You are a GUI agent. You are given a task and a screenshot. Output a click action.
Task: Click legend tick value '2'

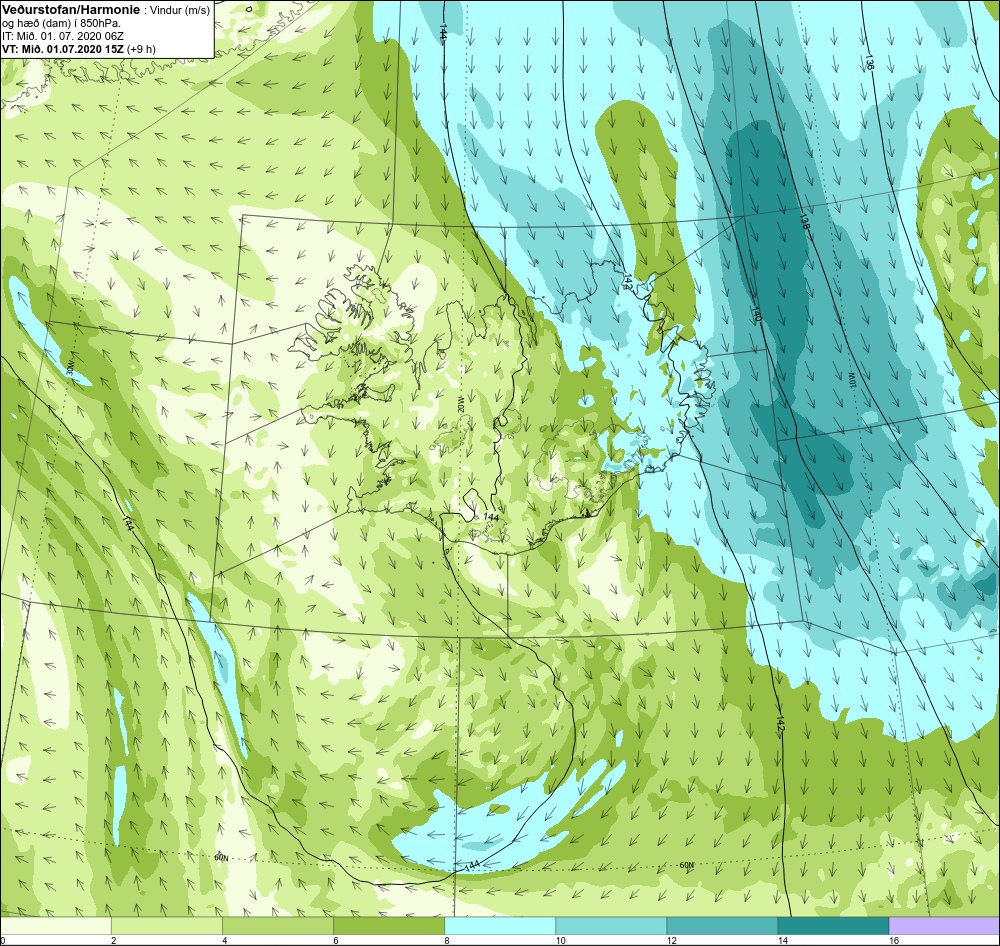[114, 940]
